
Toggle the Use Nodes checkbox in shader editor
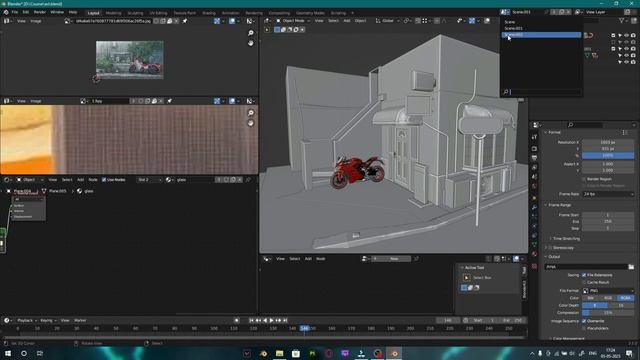[x=104, y=180]
